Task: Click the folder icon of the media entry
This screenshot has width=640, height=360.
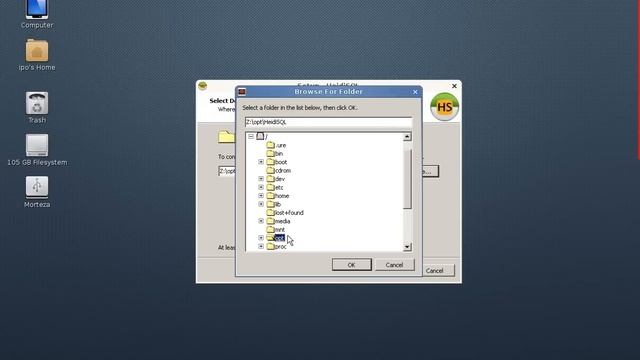Action: [x=270, y=221]
